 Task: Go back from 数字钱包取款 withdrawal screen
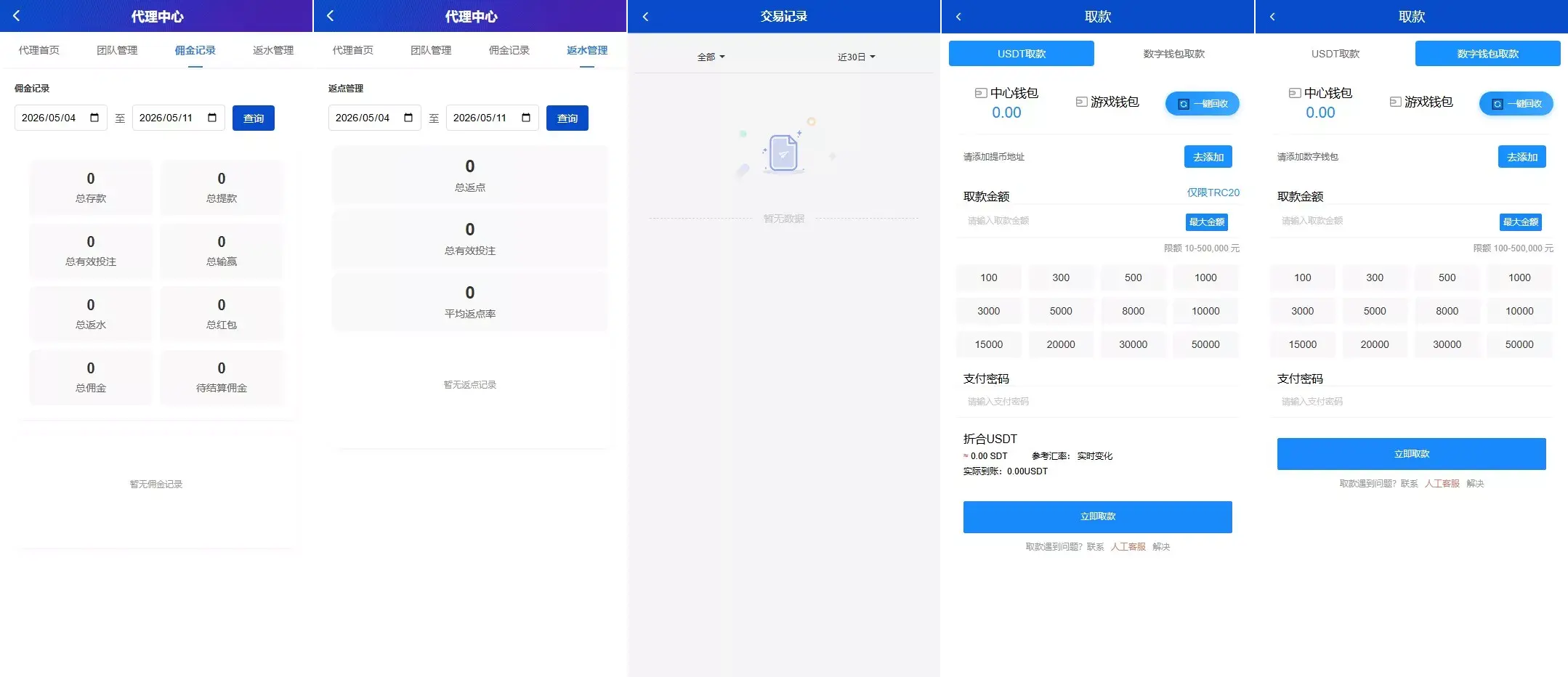tap(1272, 16)
